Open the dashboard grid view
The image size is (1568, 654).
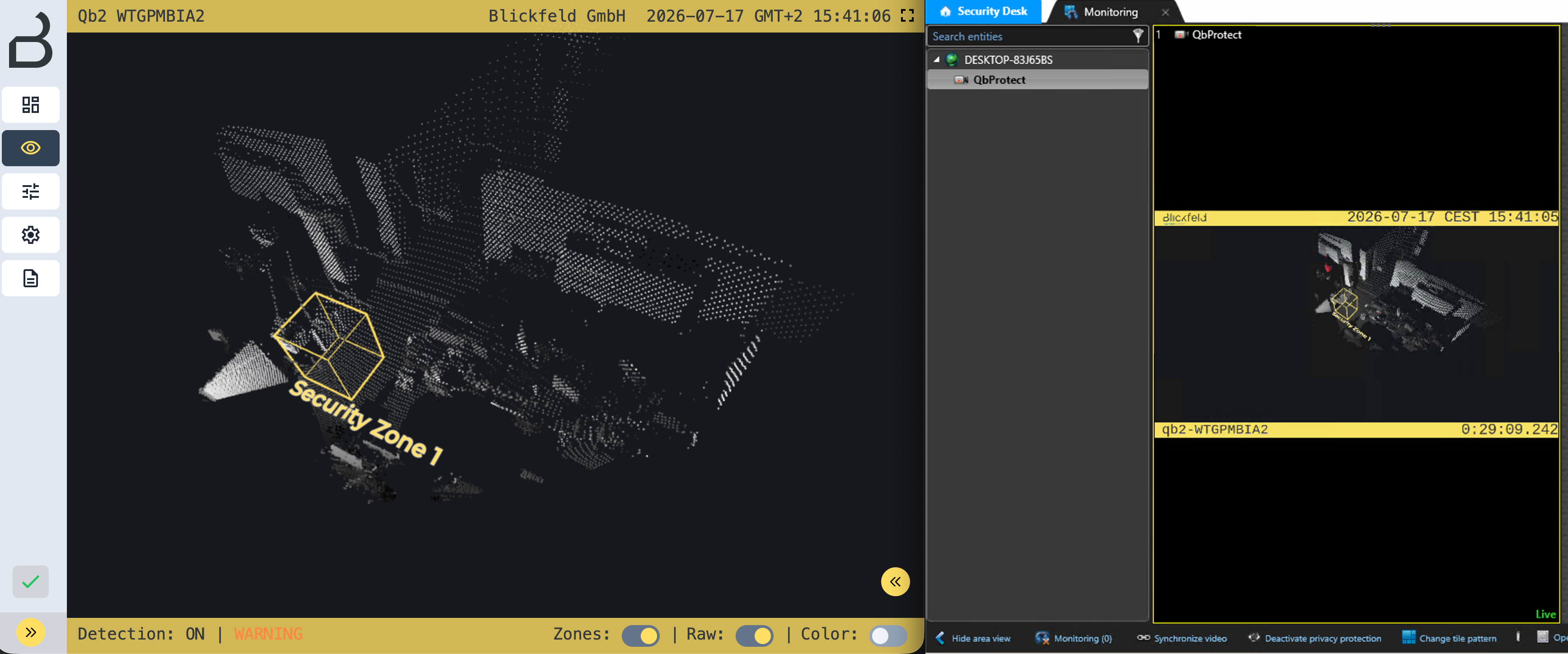point(30,105)
